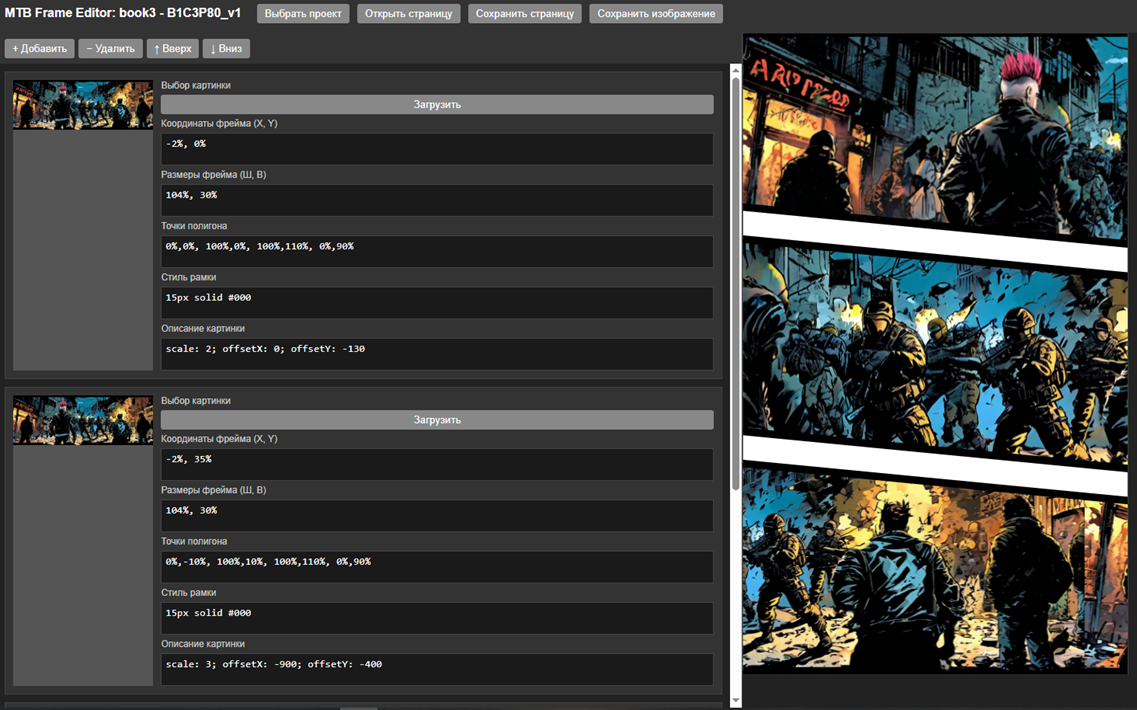Image resolution: width=1137 pixels, height=710 pixels.
Task: Click 'Открыть страницу' to open a page
Action: click(x=408, y=14)
